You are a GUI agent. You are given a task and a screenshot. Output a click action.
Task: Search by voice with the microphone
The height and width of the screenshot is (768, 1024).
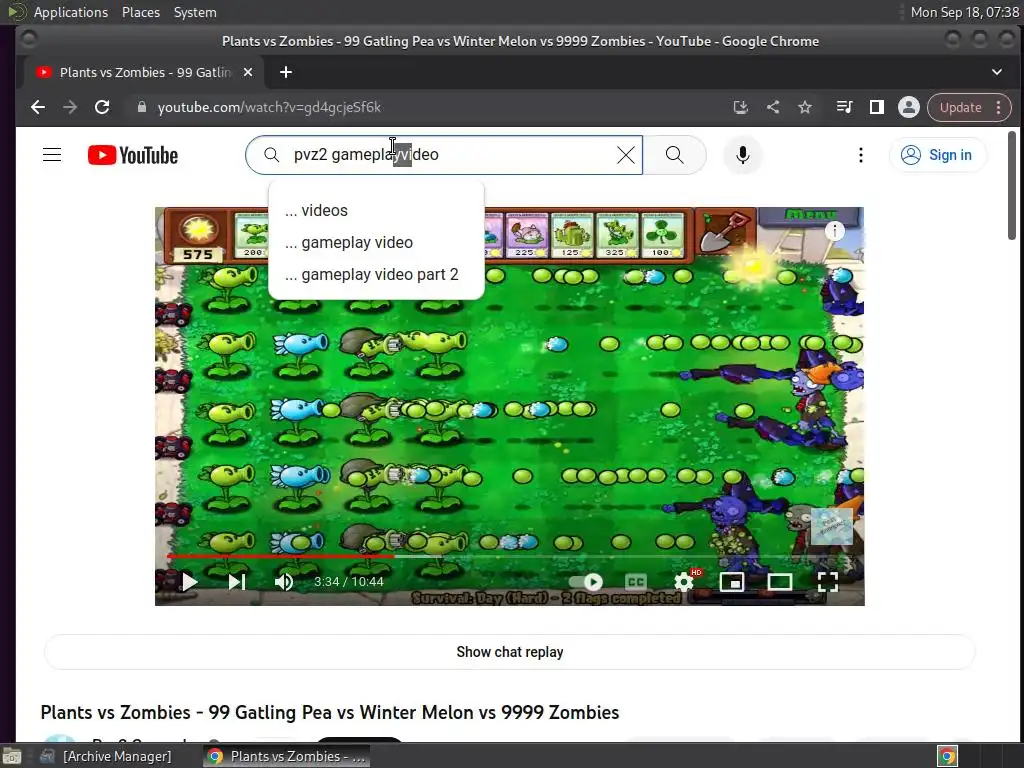(x=743, y=155)
